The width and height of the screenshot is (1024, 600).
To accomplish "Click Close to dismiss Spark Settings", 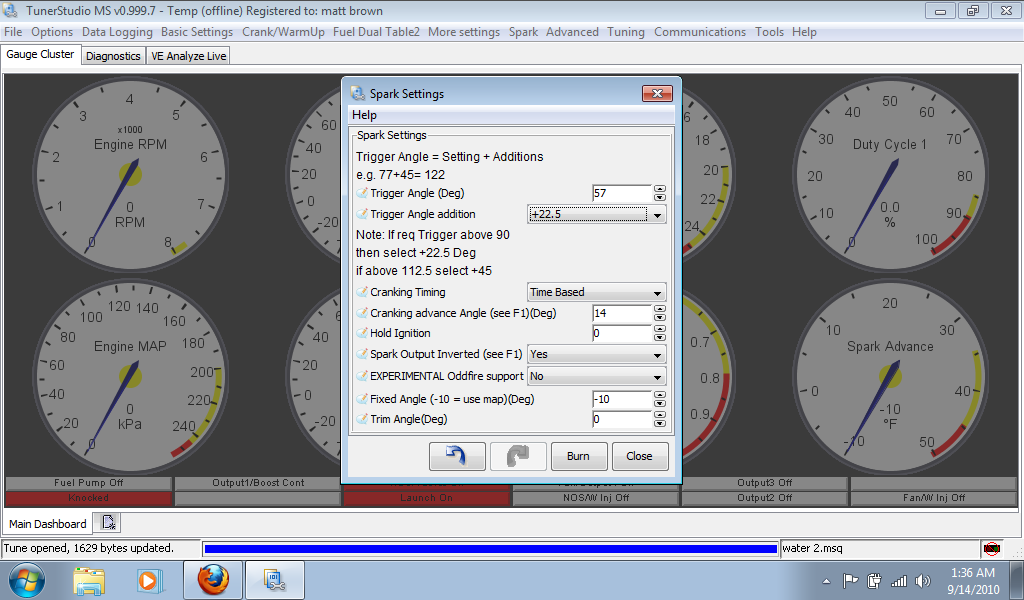I will point(639,456).
